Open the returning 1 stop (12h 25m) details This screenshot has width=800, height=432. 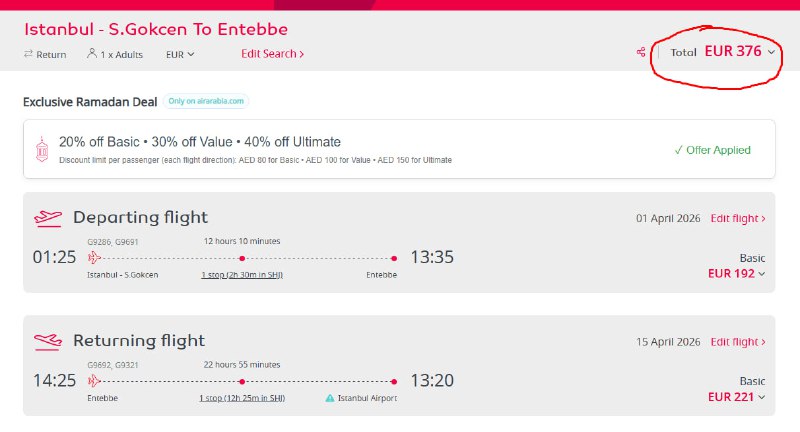[242, 398]
